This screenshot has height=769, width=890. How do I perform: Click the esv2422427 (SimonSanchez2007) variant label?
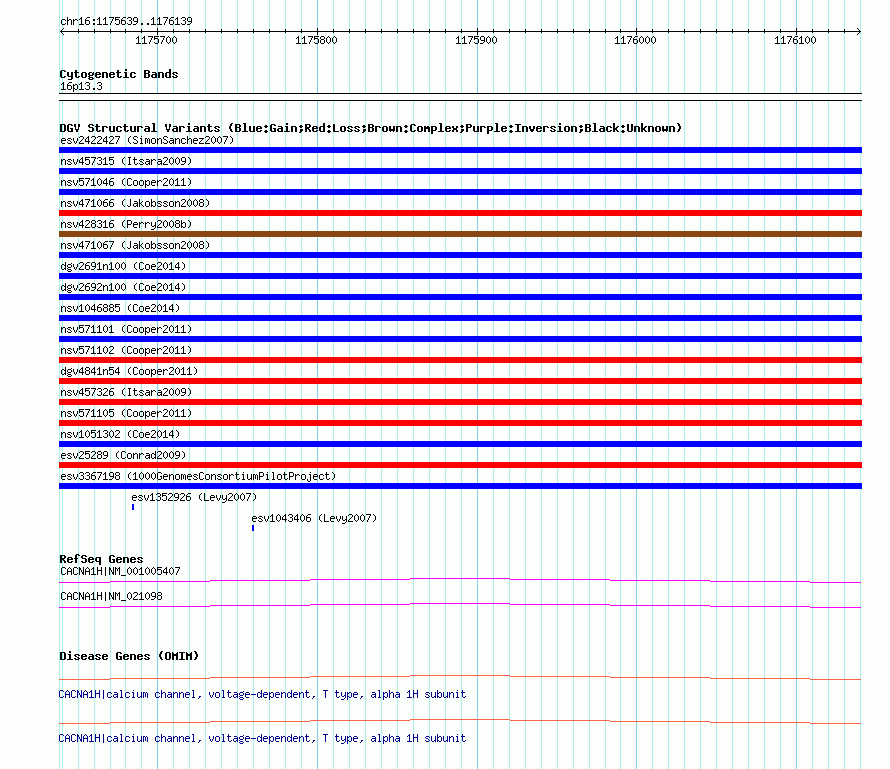[x=147, y=140]
